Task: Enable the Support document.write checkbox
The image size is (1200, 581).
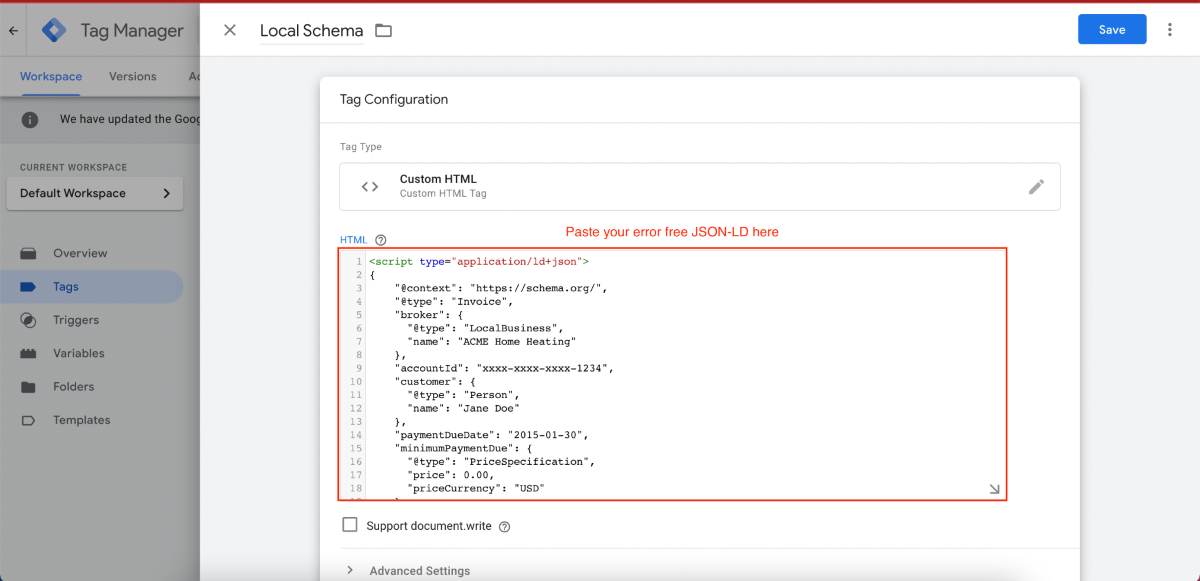Action: click(350, 525)
